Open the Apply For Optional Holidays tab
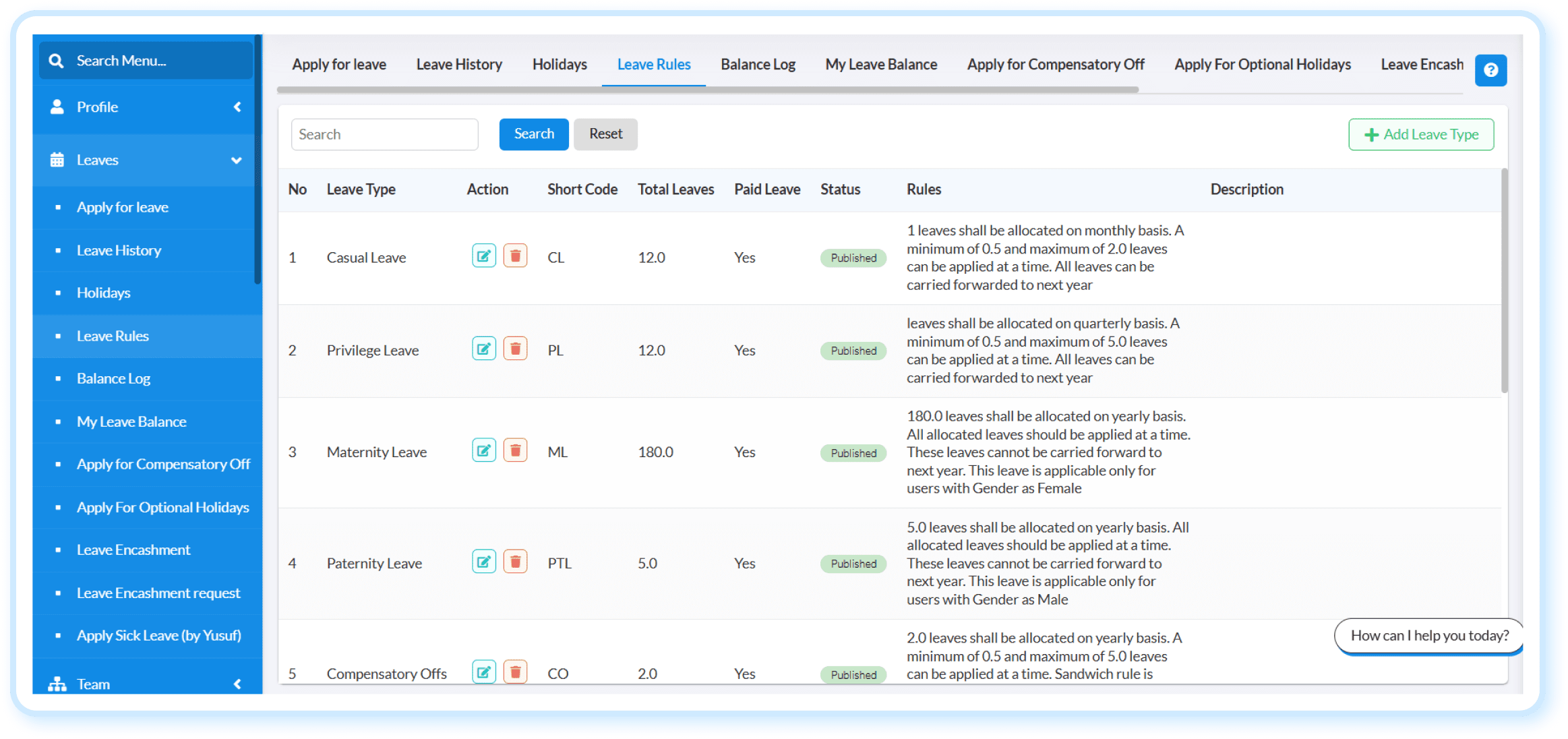Image resolution: width=1568 pixels, height=739 pixels. click(1263, 65)
